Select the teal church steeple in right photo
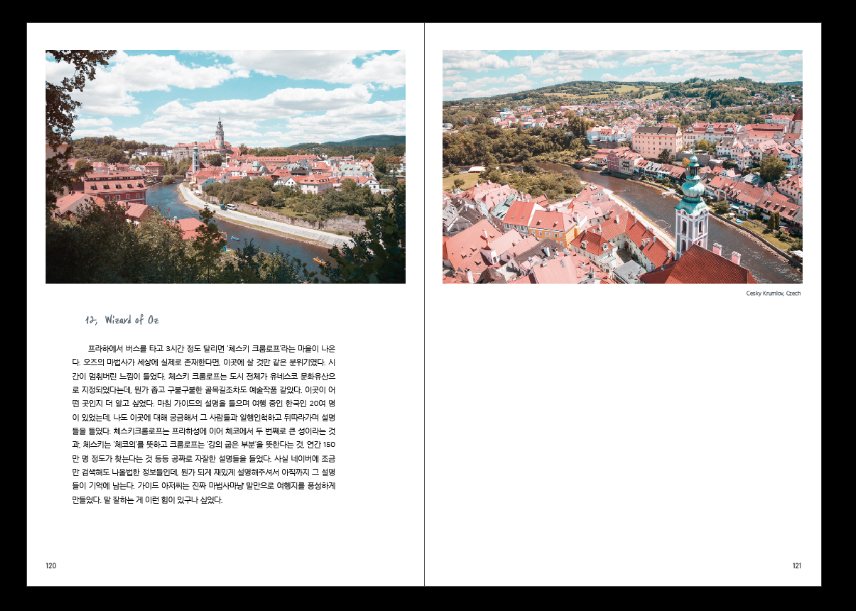This screenshot has width=856, height=611. (x=690, y=205)
